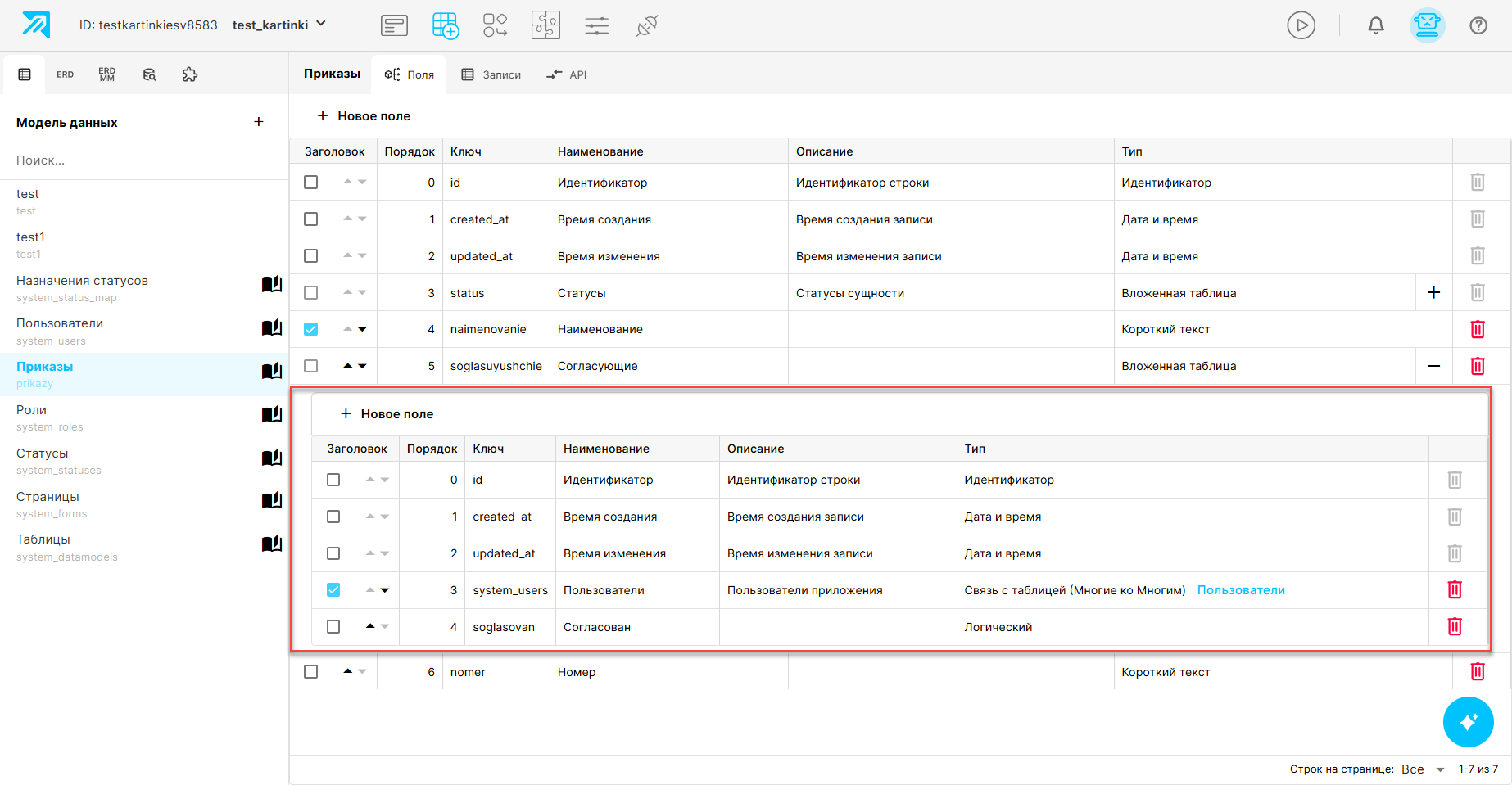Delete the naimenovanie field with red trash icon

[x=1478, y=329]
